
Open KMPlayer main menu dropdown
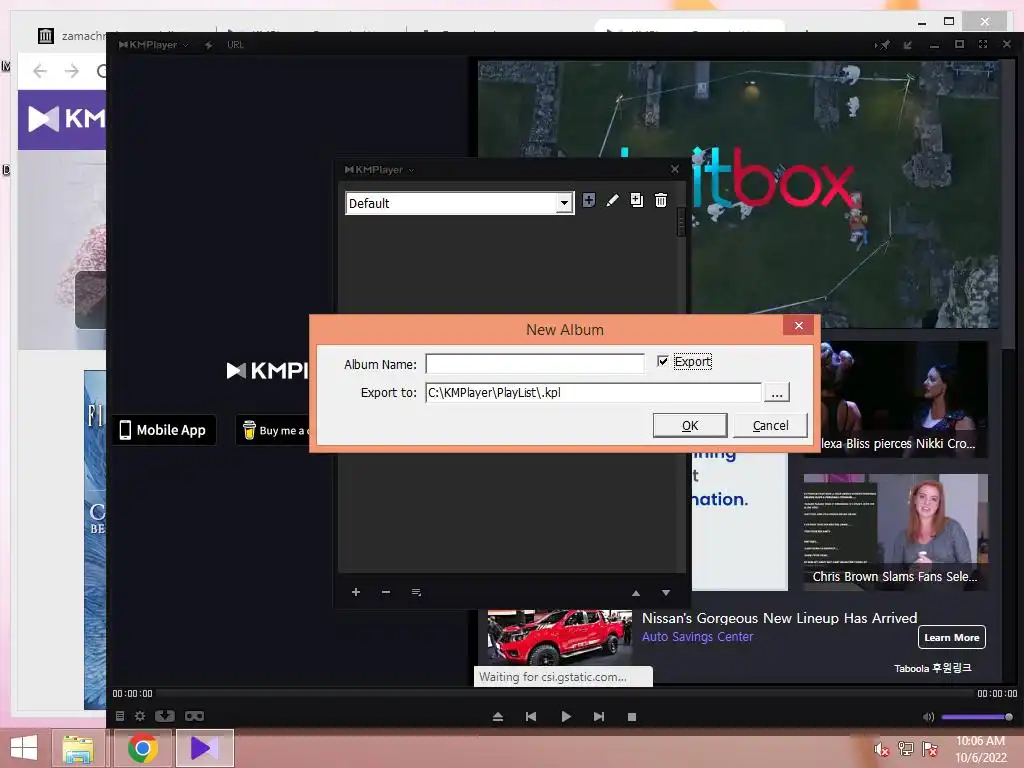[153, 45]
